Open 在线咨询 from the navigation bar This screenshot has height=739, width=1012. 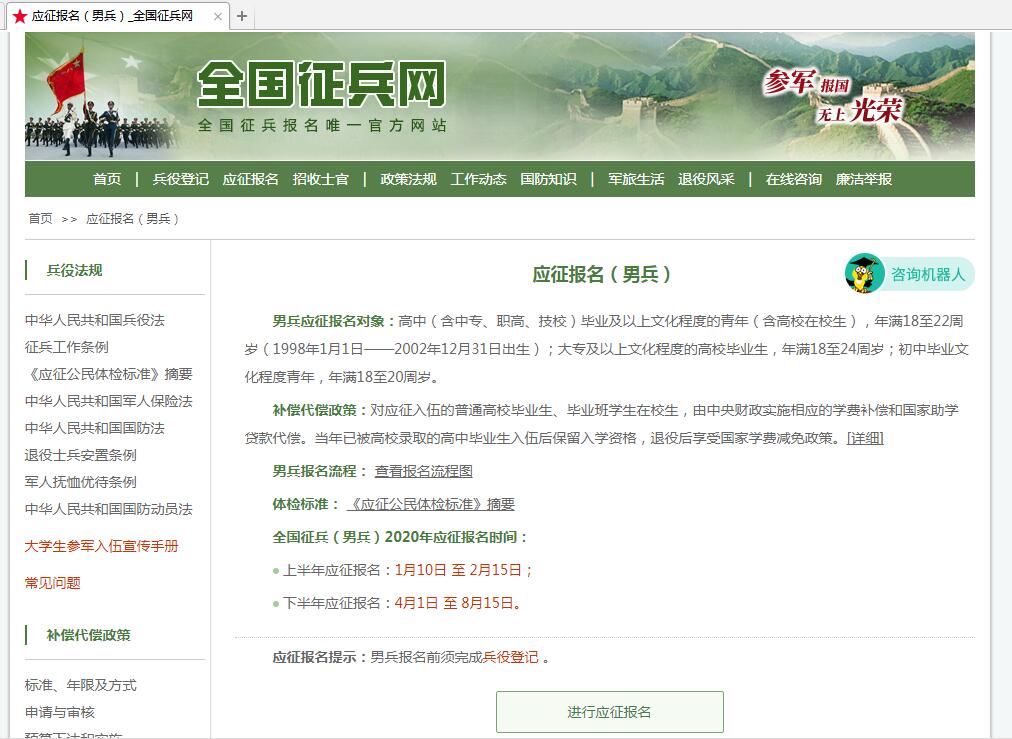point(793,179)
